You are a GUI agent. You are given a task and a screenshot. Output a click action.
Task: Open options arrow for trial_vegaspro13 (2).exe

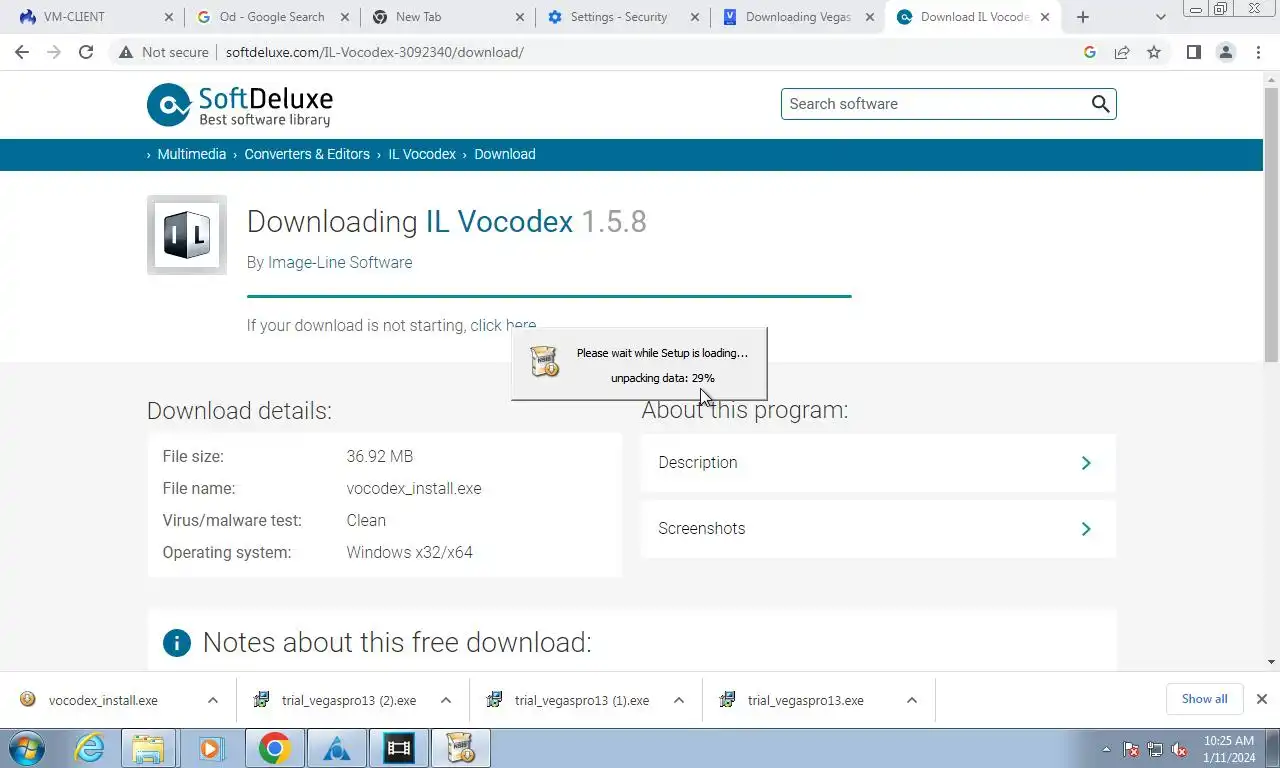(446, 700)
